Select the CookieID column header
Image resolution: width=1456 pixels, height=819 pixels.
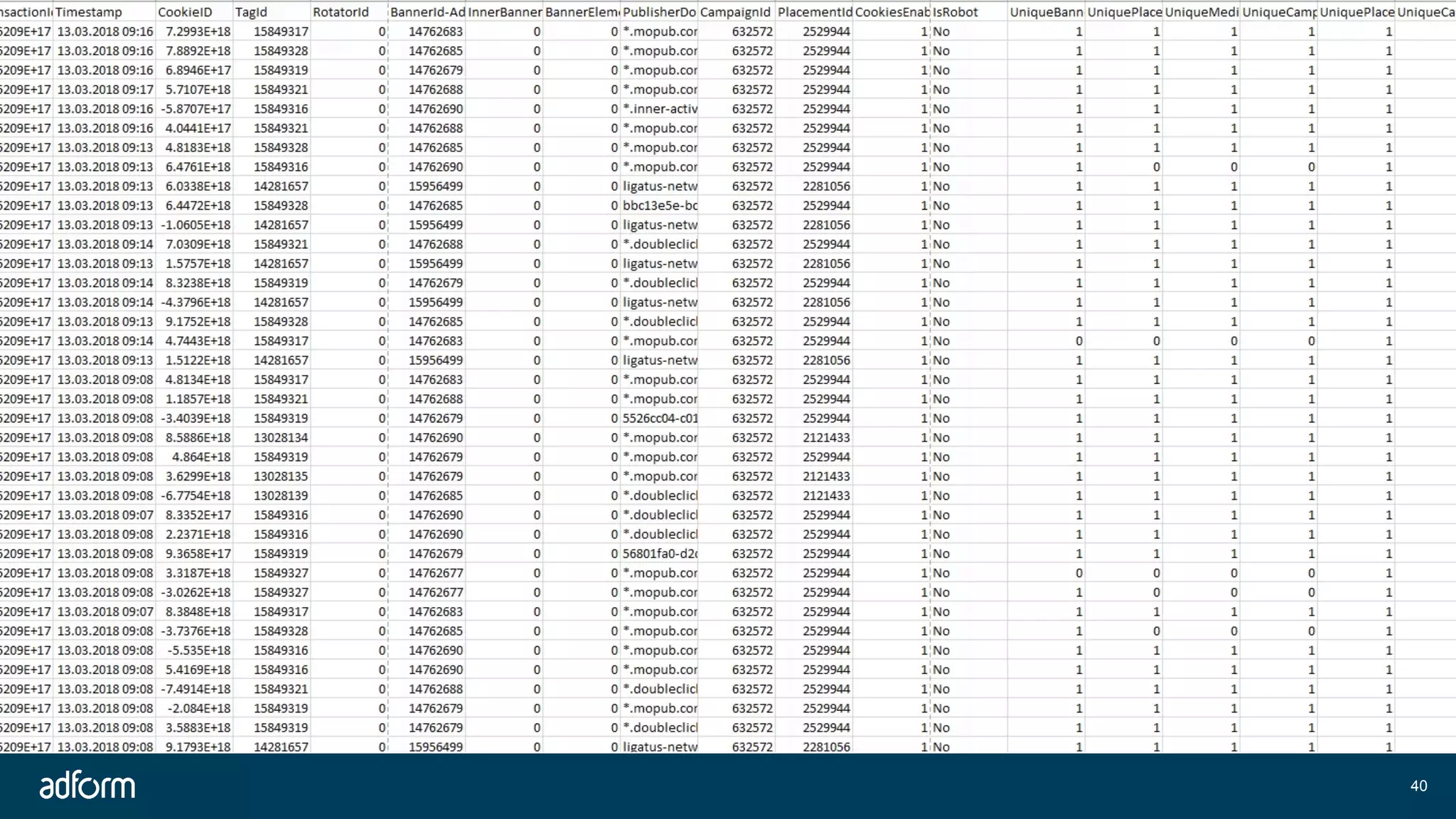click(x=185, y=12)
